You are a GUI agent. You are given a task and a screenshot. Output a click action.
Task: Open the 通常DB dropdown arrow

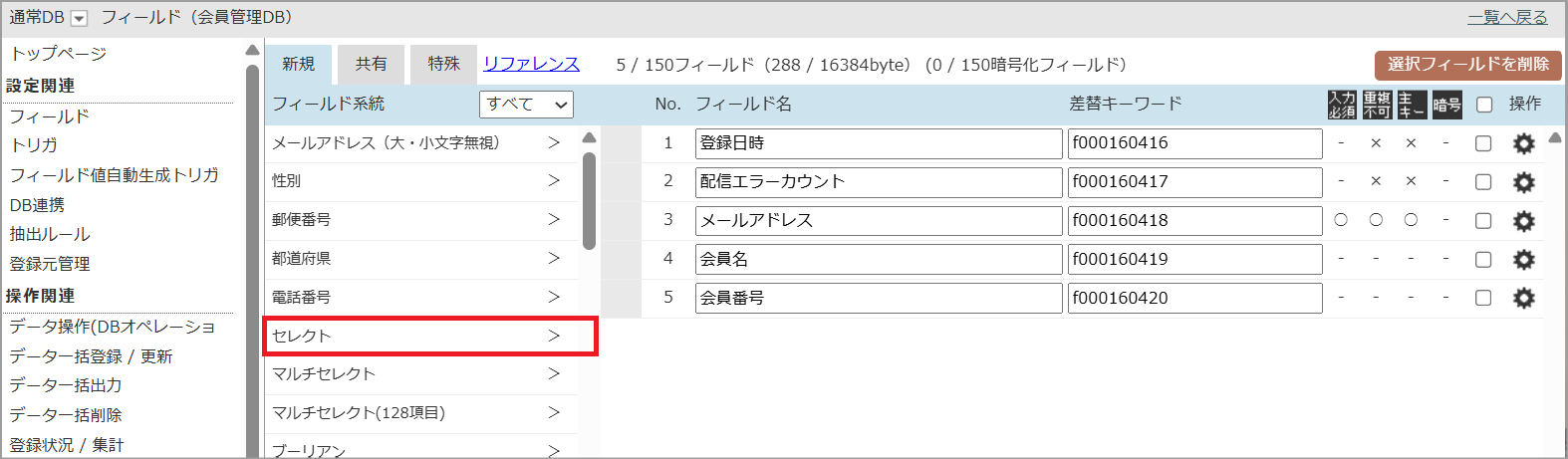click(x=80, y=18)
